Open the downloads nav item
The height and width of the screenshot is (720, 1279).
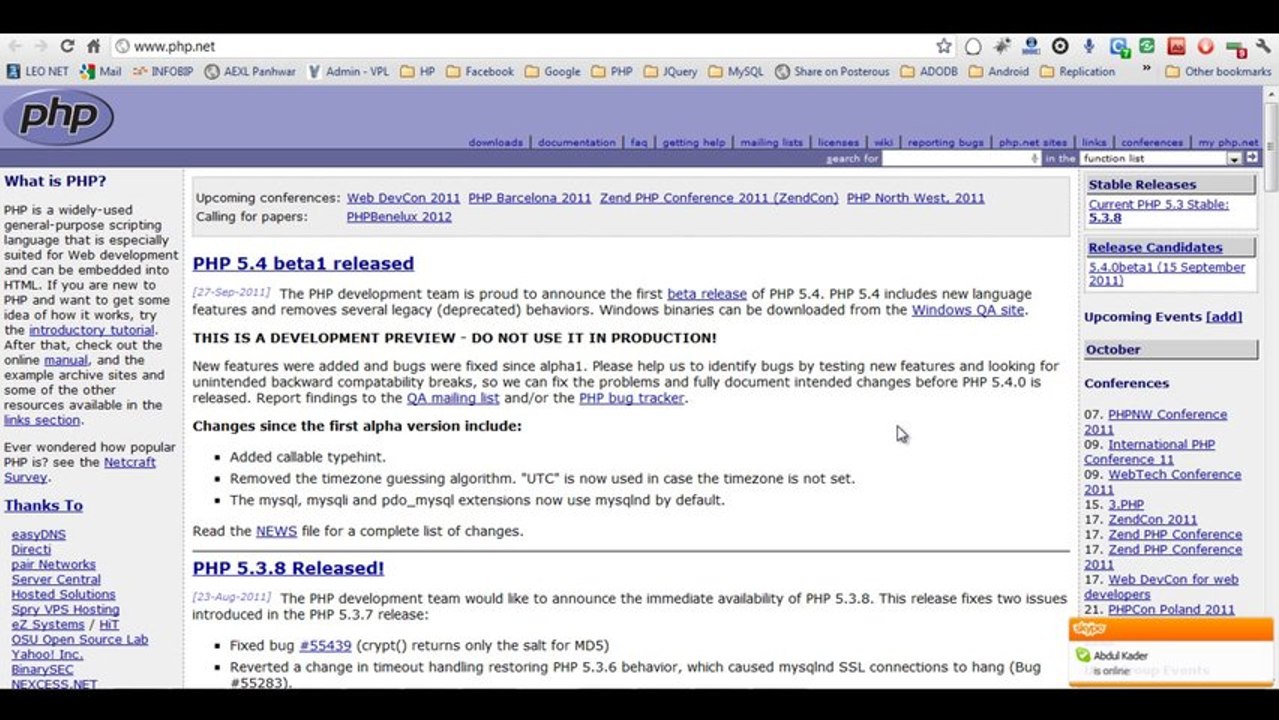point(496,143)
